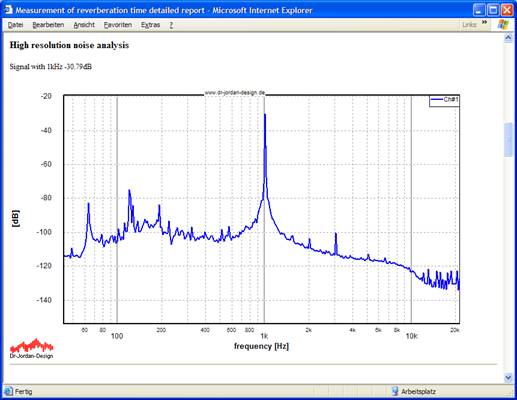Click the Ch#1 legend entry
Viewport: 517px width, 400px height.
(x=444, y=100)
